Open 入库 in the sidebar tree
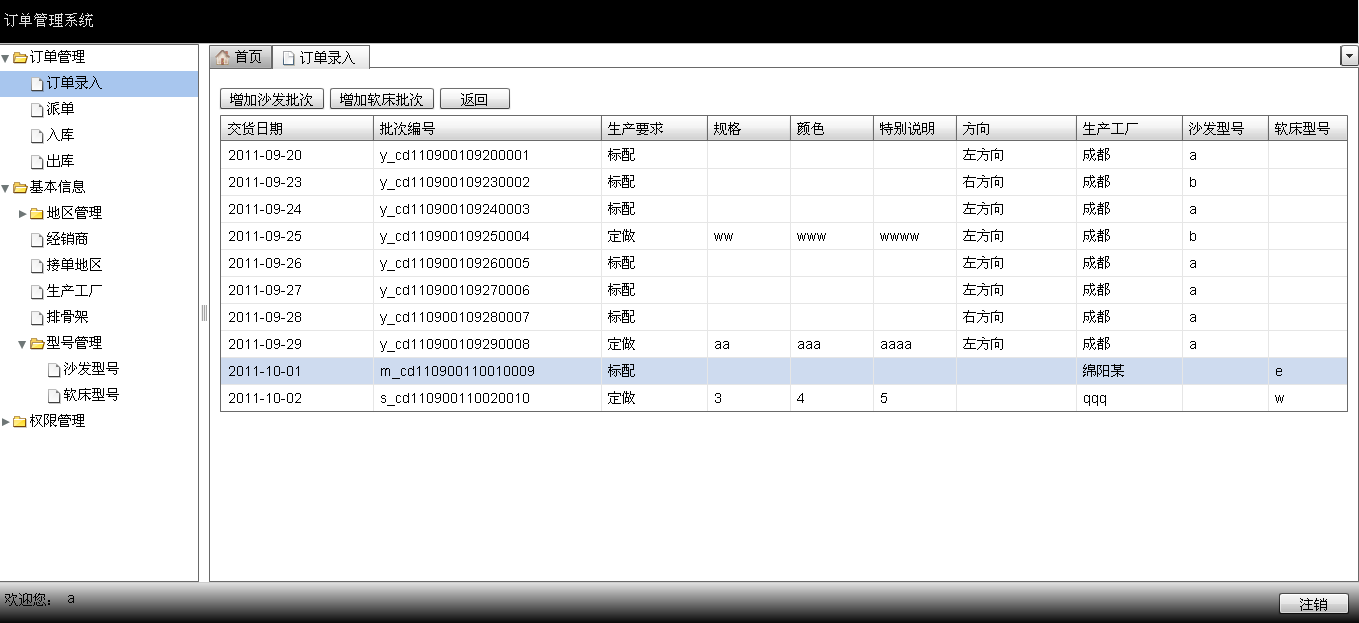The width and height of the screenshot is (1359, 623). (x=60, y=135)
